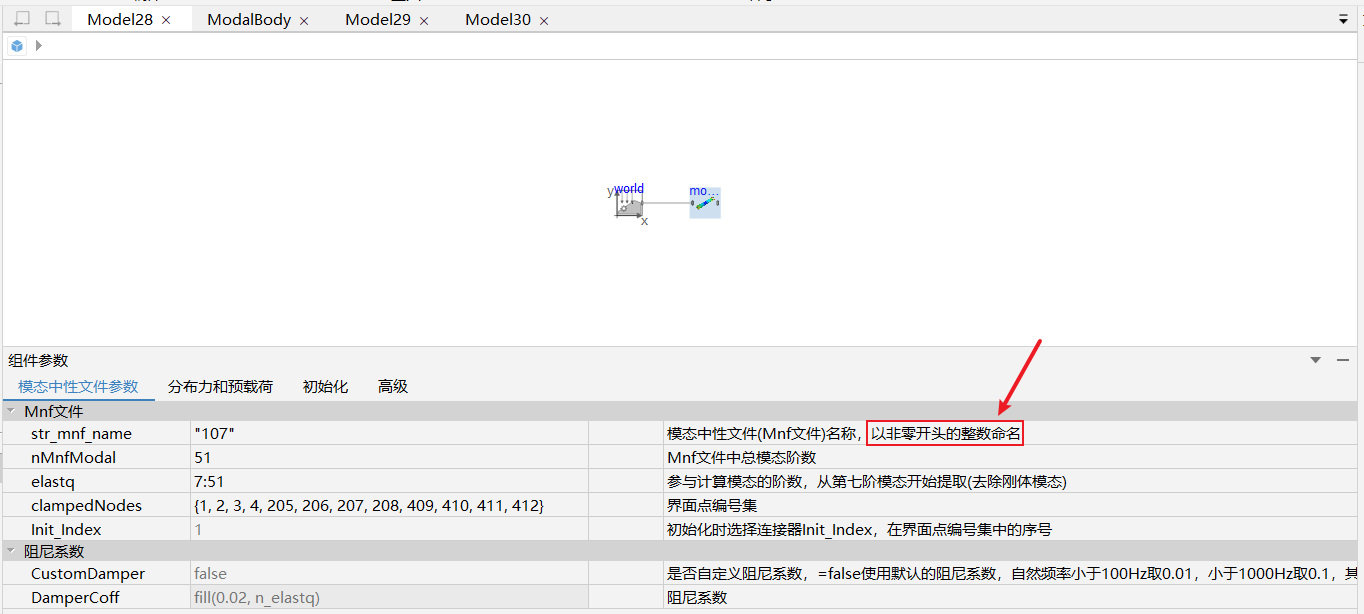Switch to the Model30 tab
Image resolution: width=1364 pixels, height=614 pixels.
(497, 19)
